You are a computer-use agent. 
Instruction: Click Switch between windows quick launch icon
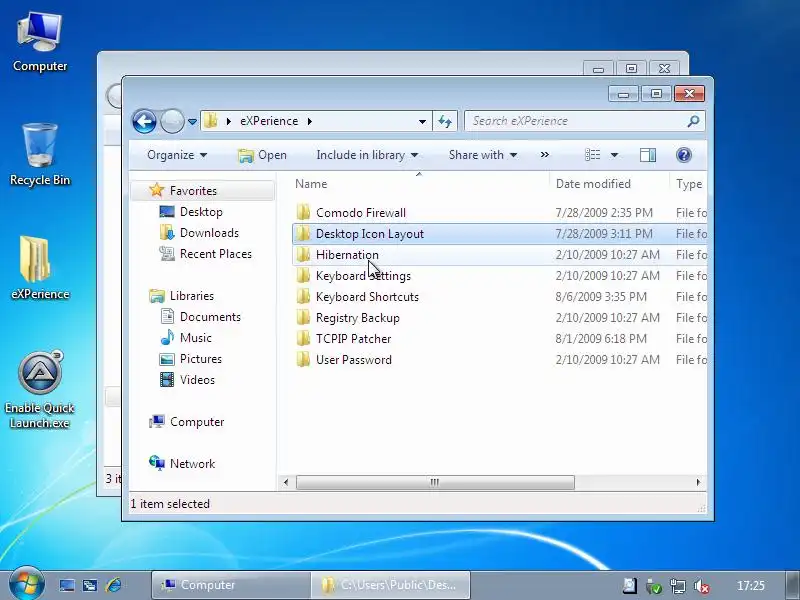[x=90, y=585]
